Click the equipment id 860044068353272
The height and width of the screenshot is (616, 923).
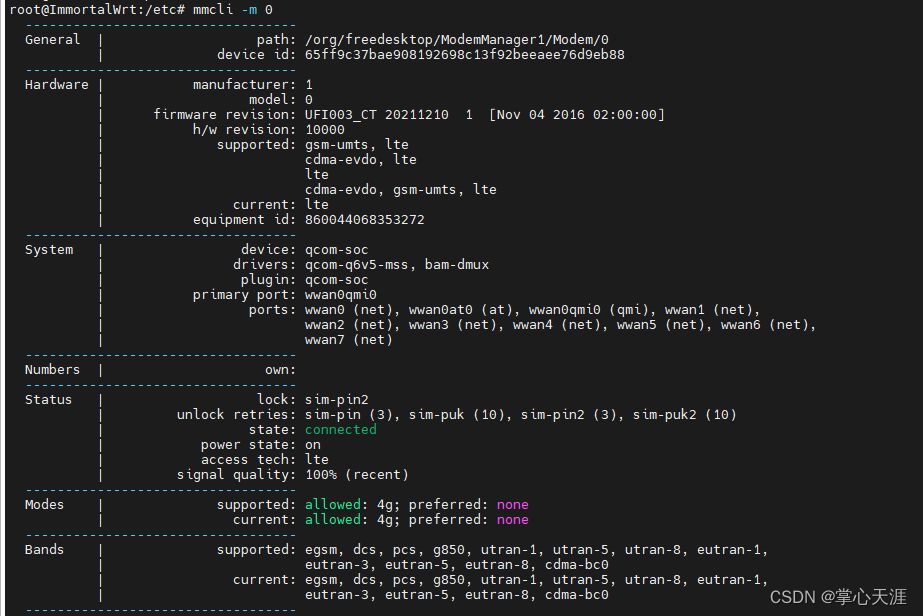pyautogui.click(x=364, y=219)
